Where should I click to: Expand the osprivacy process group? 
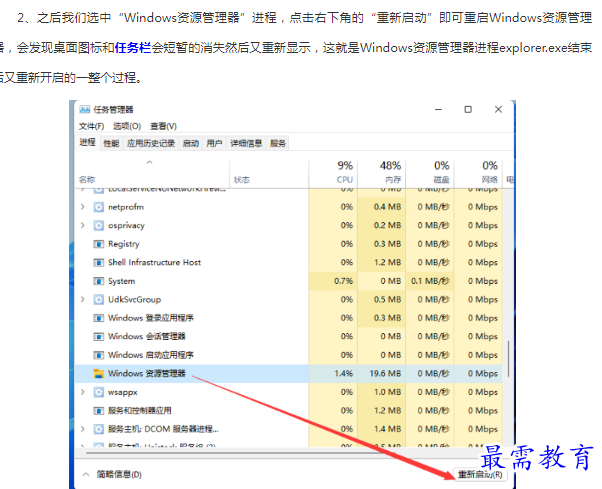coord(83,225)
